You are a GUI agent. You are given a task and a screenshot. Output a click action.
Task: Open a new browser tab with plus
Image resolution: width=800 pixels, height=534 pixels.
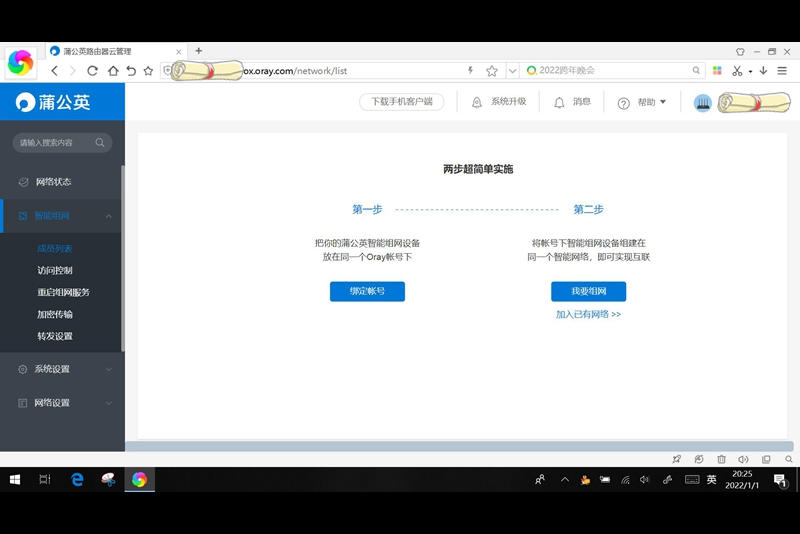click(199, 51)
